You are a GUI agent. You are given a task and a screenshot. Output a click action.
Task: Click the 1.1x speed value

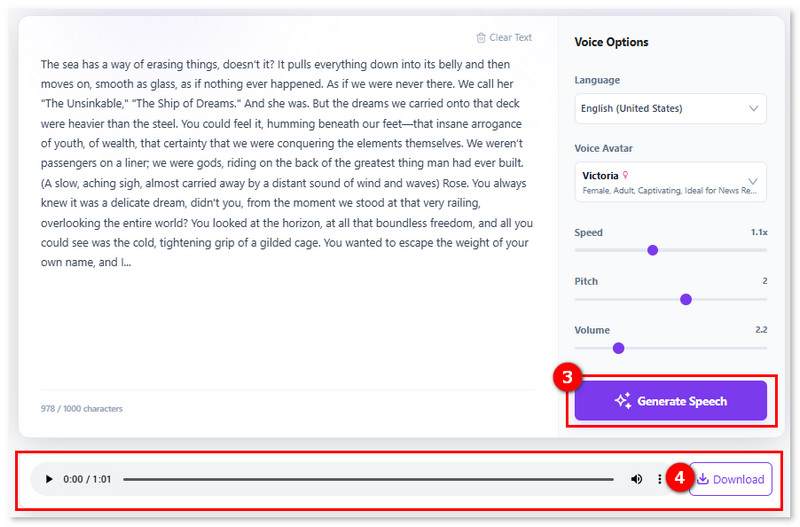[x=759, y=232]
